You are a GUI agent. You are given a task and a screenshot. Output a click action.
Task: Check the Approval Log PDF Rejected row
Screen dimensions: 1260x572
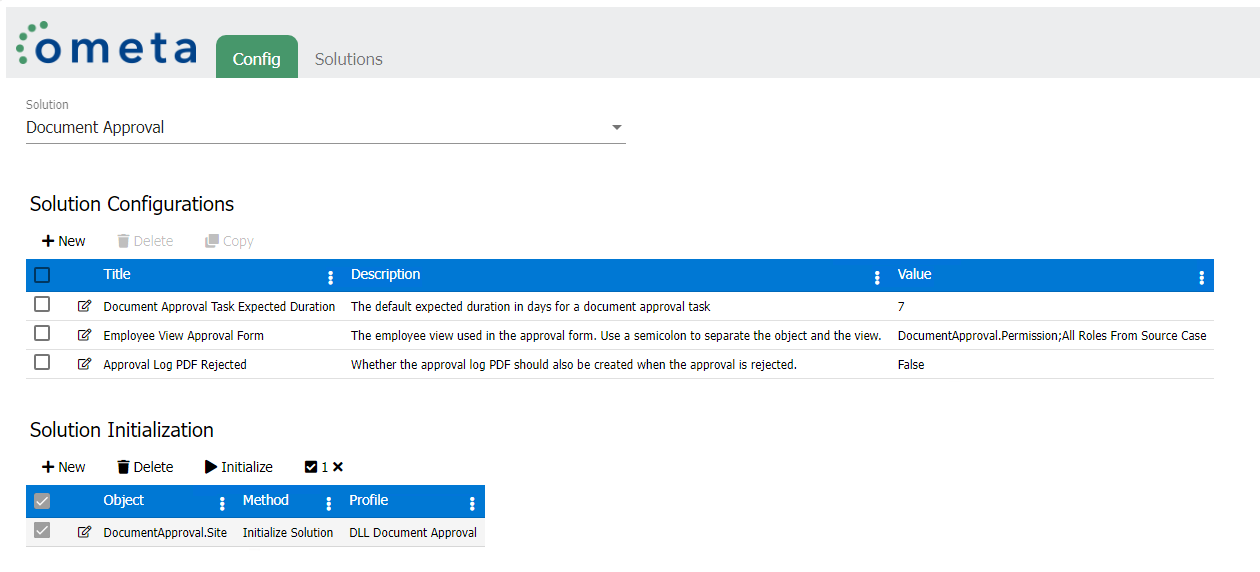pyautogui.click(x=42, y=362)
